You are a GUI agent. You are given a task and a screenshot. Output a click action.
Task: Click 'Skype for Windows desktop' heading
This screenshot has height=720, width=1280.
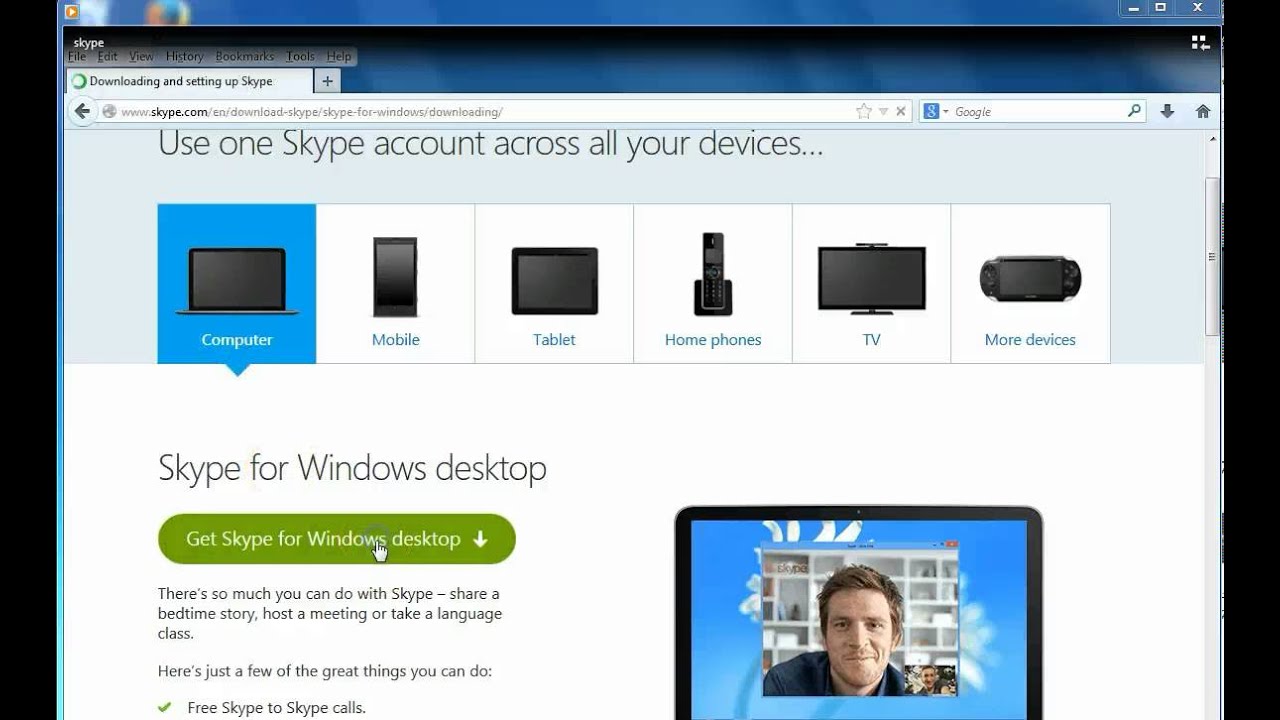click(352, 468)
